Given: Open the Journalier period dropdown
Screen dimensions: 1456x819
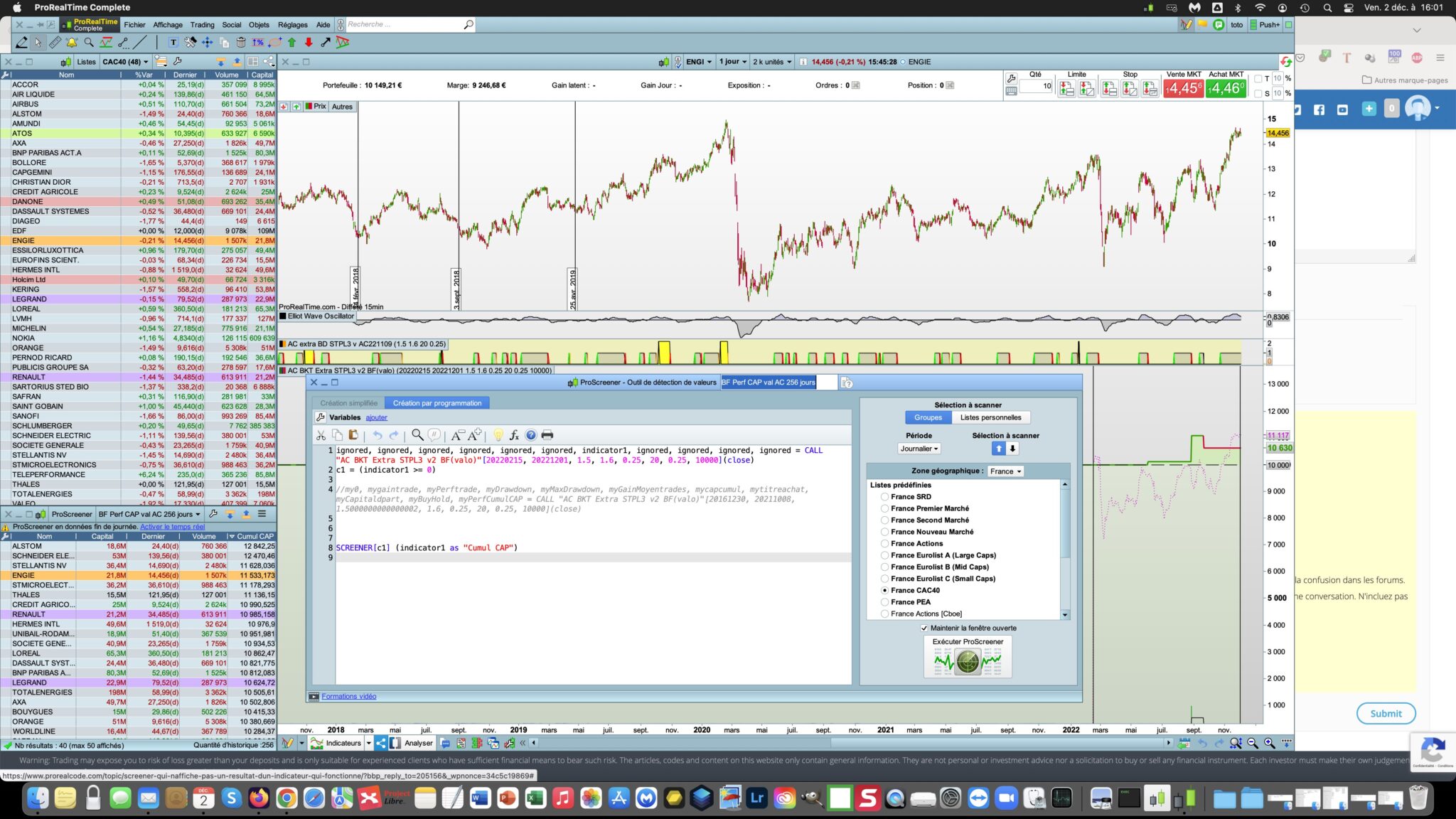Looking at the screenshot, I should tap(919, 449).
